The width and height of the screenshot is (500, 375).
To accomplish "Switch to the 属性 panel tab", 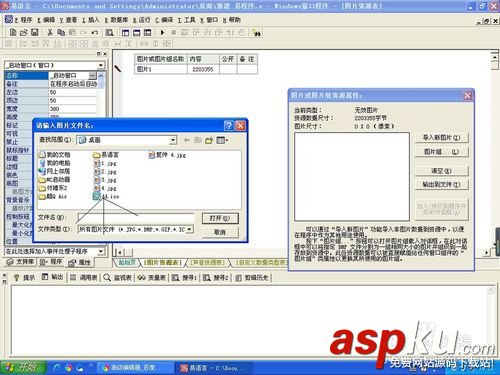I will [80, 262].
